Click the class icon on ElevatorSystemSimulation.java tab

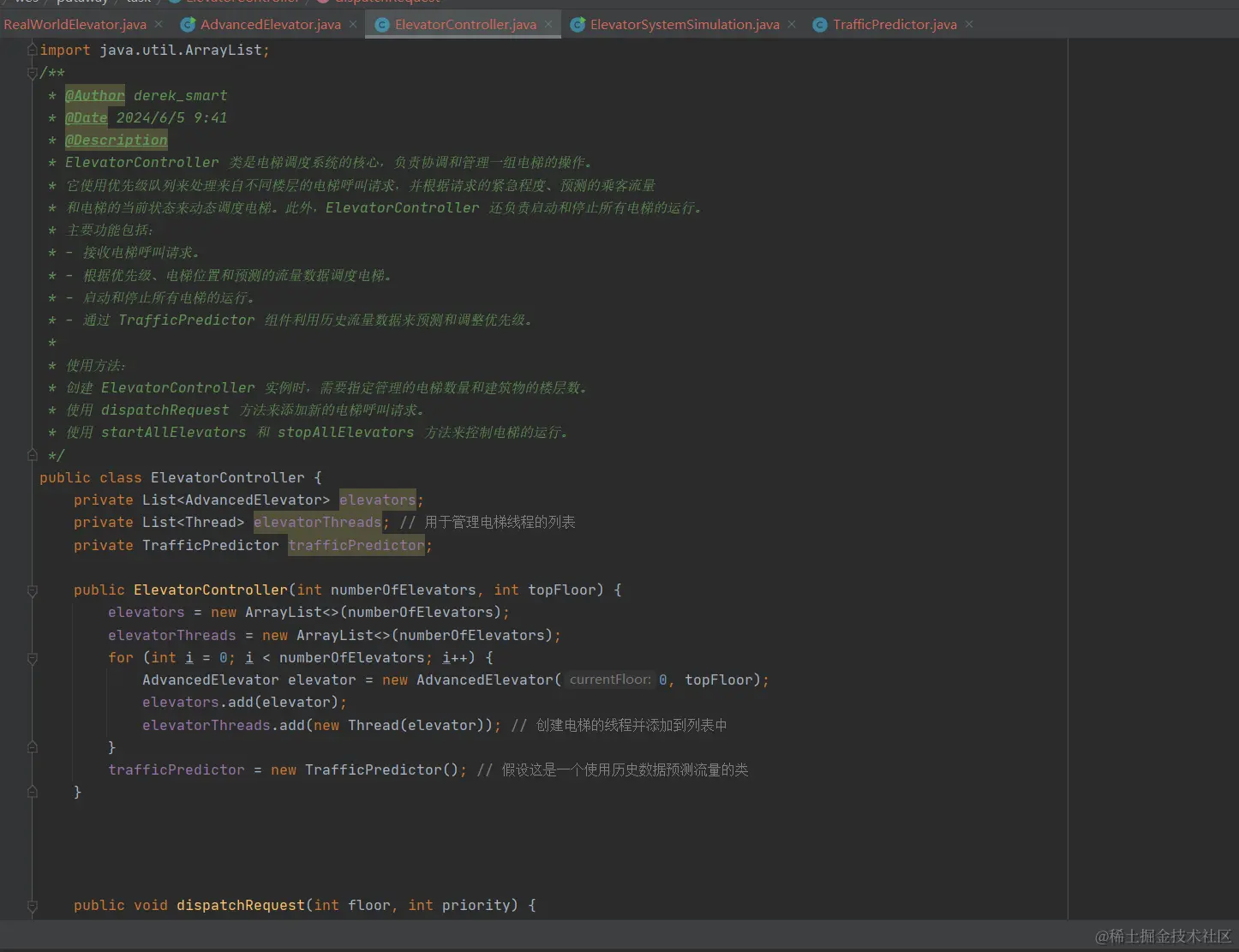(x=578, y=25)
